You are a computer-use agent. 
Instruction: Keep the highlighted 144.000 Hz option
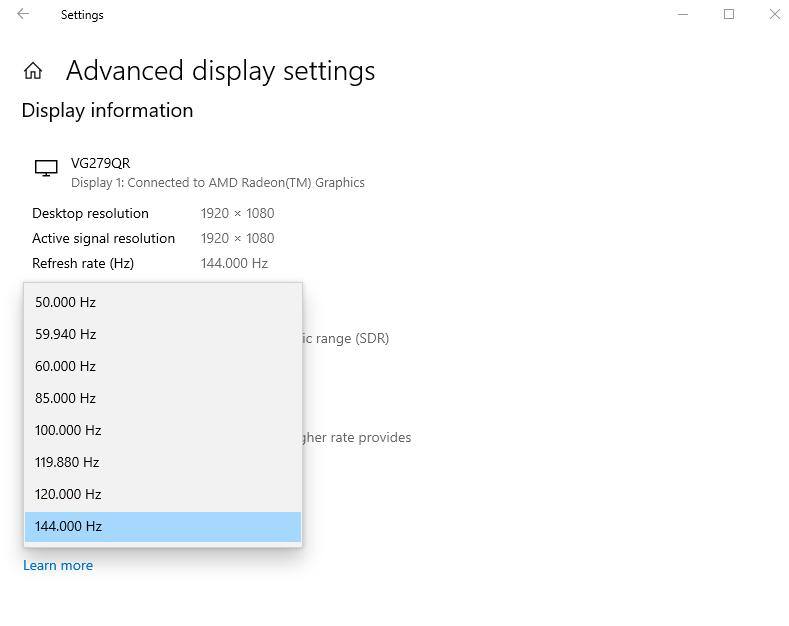coord(68,526)
